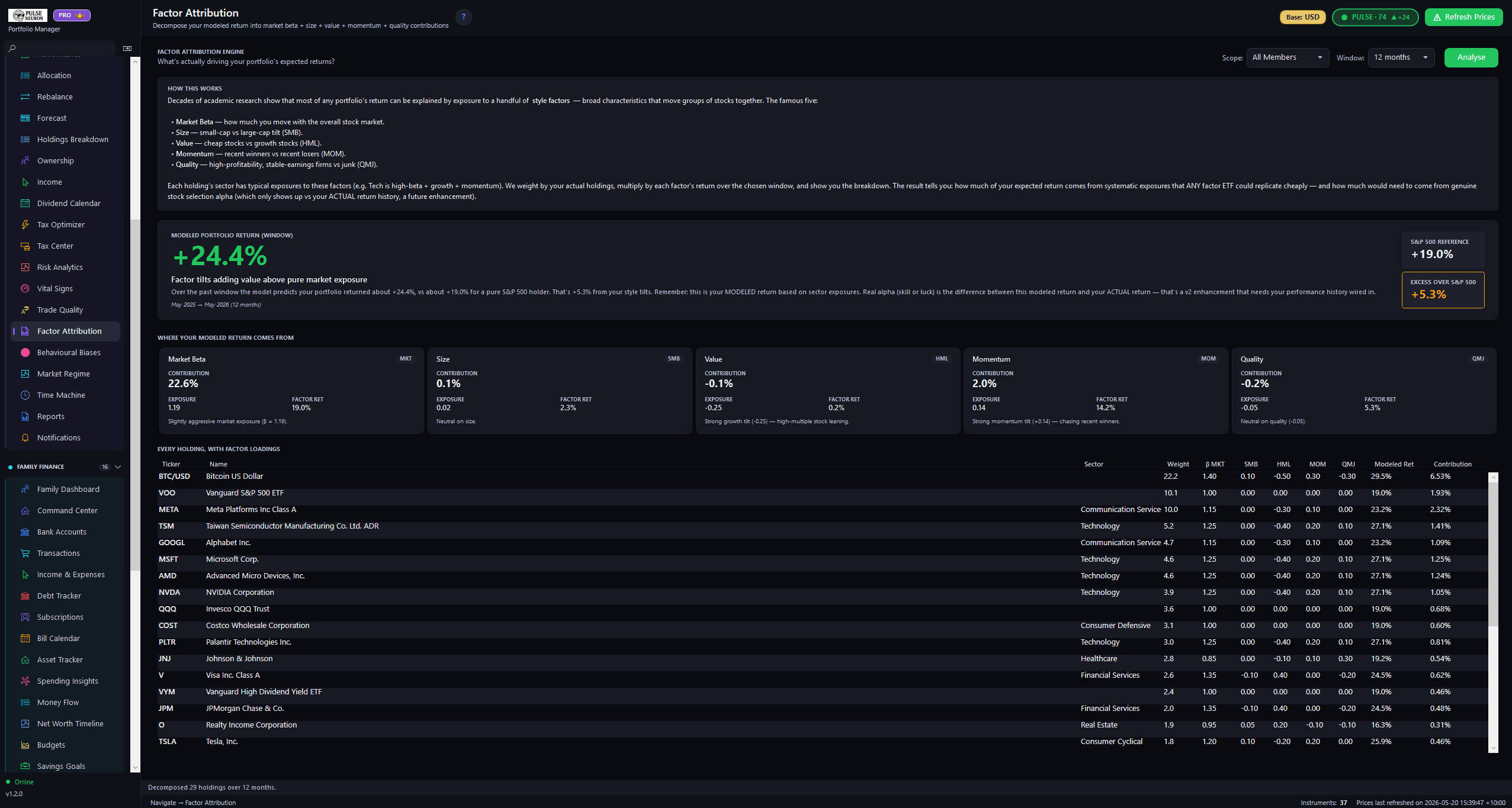The width and height of the screenshot is (1512, 808).
Task: Click the Forecast sidebar icon
Action: [x=25, y=118]
